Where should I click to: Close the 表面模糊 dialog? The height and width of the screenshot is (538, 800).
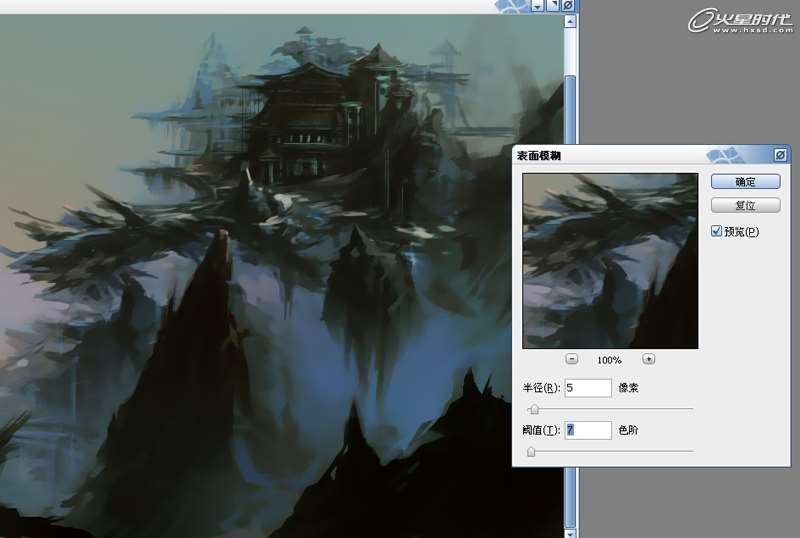[x=780, y=155]
